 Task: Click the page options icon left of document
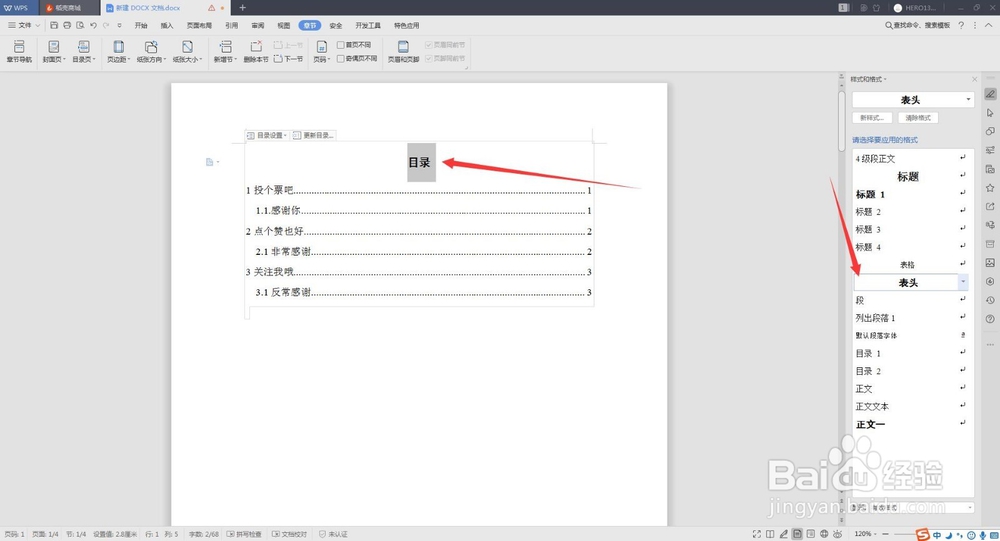click(x=210, y=162)
